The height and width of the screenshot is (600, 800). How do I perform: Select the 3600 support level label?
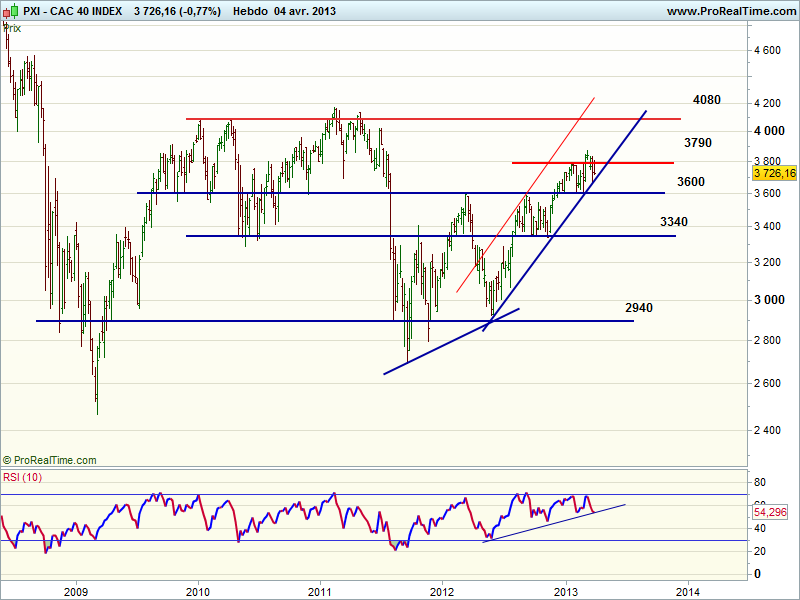tap(691, 182)
